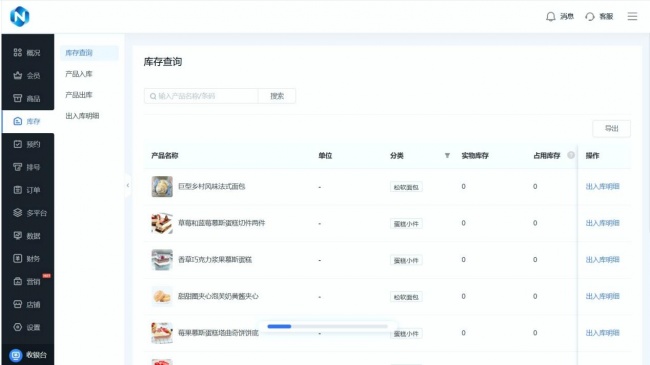This screenshot has height=365, width=650.
Task: Click the 导出 export button
Action: pos(611,129)
